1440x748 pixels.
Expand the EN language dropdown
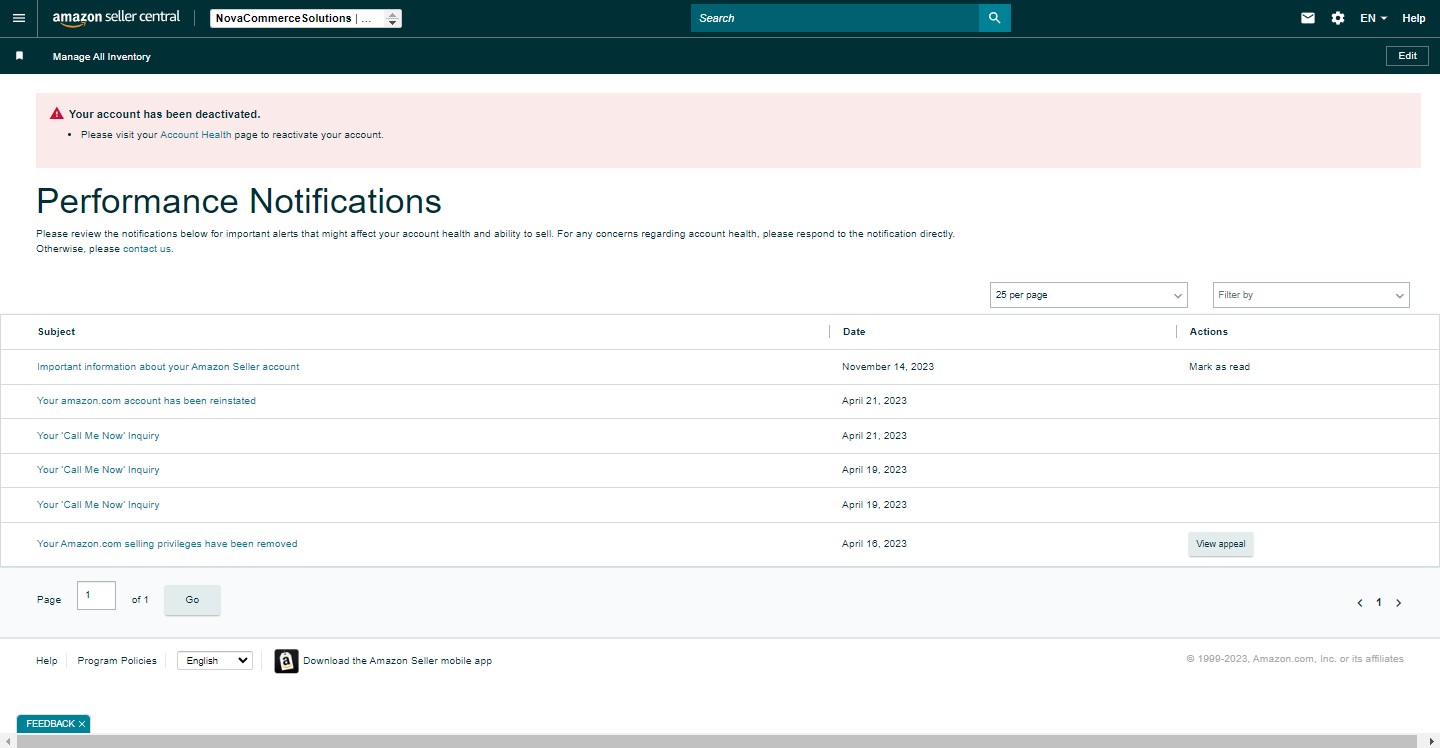point(1373,18)
